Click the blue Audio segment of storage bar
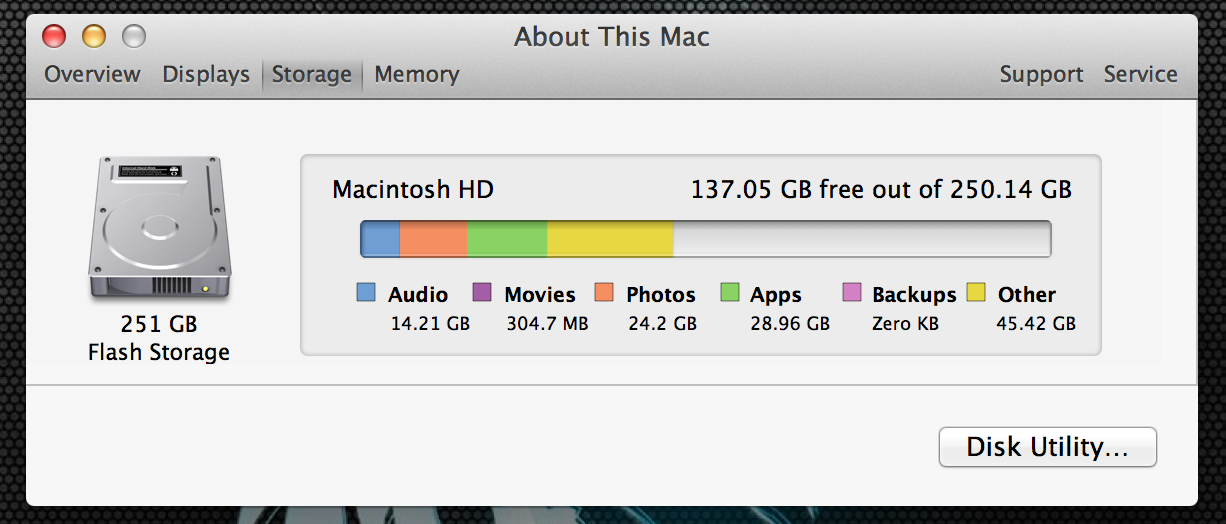 pyautogui.click(x=380, y=239)
